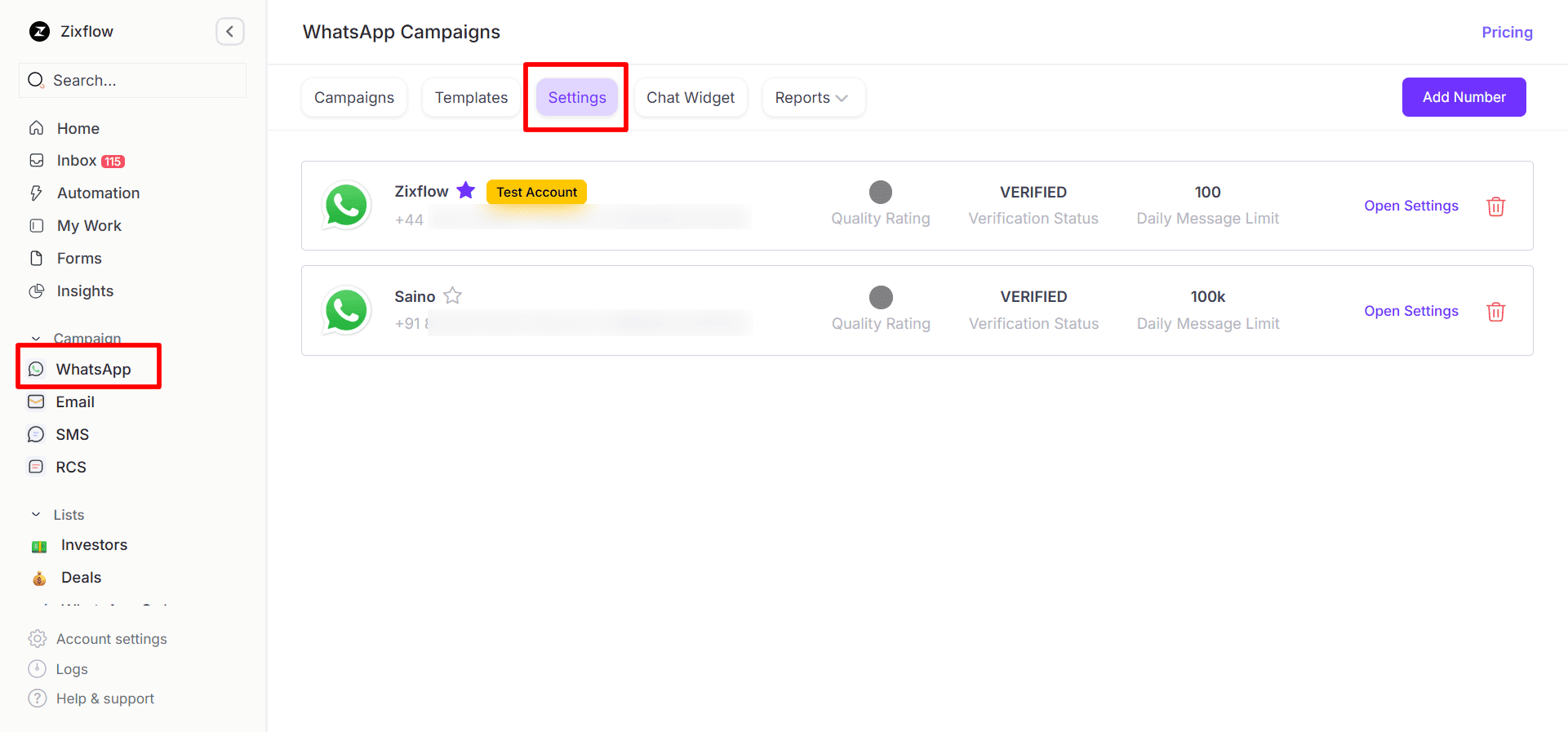Click the My Work icon

pyautogui.click(x=36, y=226)
